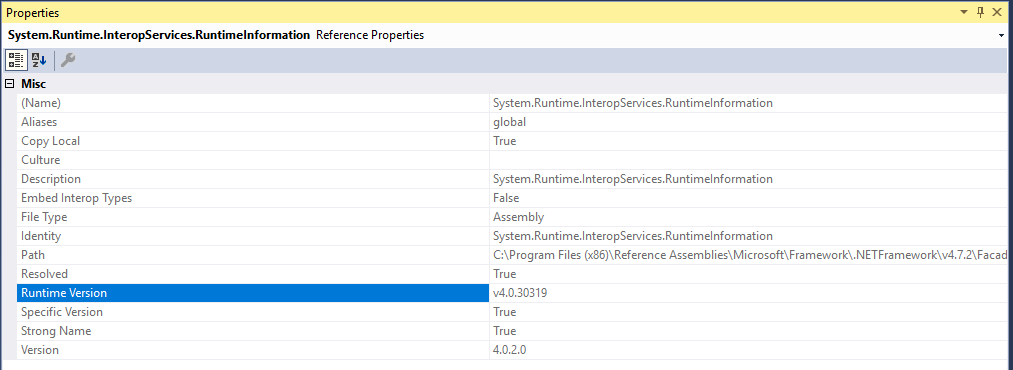The height and width of the screenshot is (370, 1013).
Task: Toggle auto-hide pin icon
Action: [x=981, y=12]
